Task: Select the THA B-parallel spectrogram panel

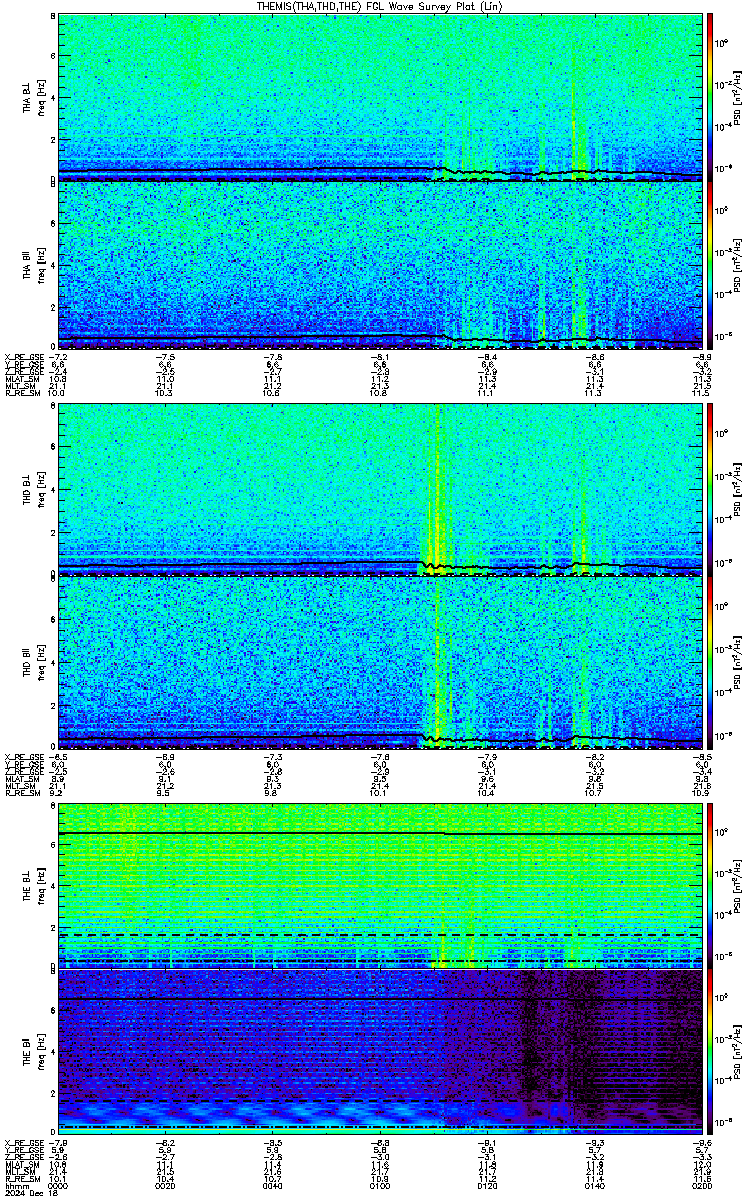Action: pyautogui.click(x=380, y=266)
